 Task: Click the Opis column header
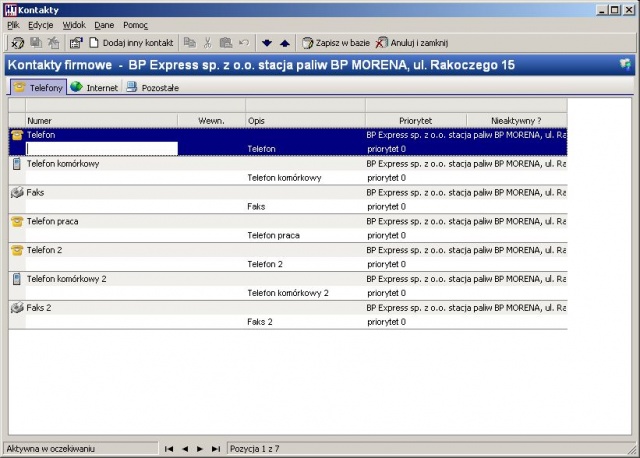[305, 121]
